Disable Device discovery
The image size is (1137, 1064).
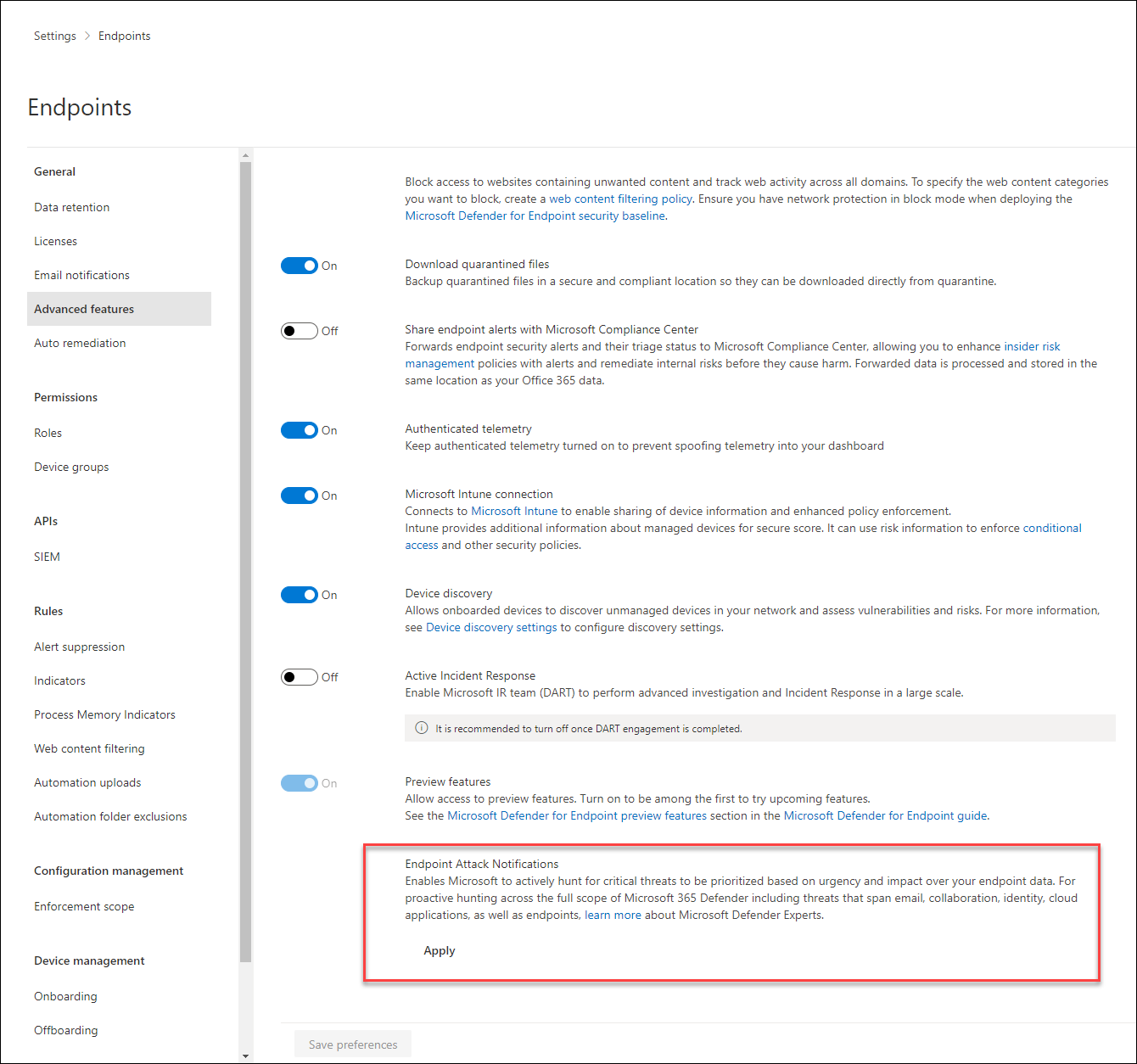coord(299,594)
